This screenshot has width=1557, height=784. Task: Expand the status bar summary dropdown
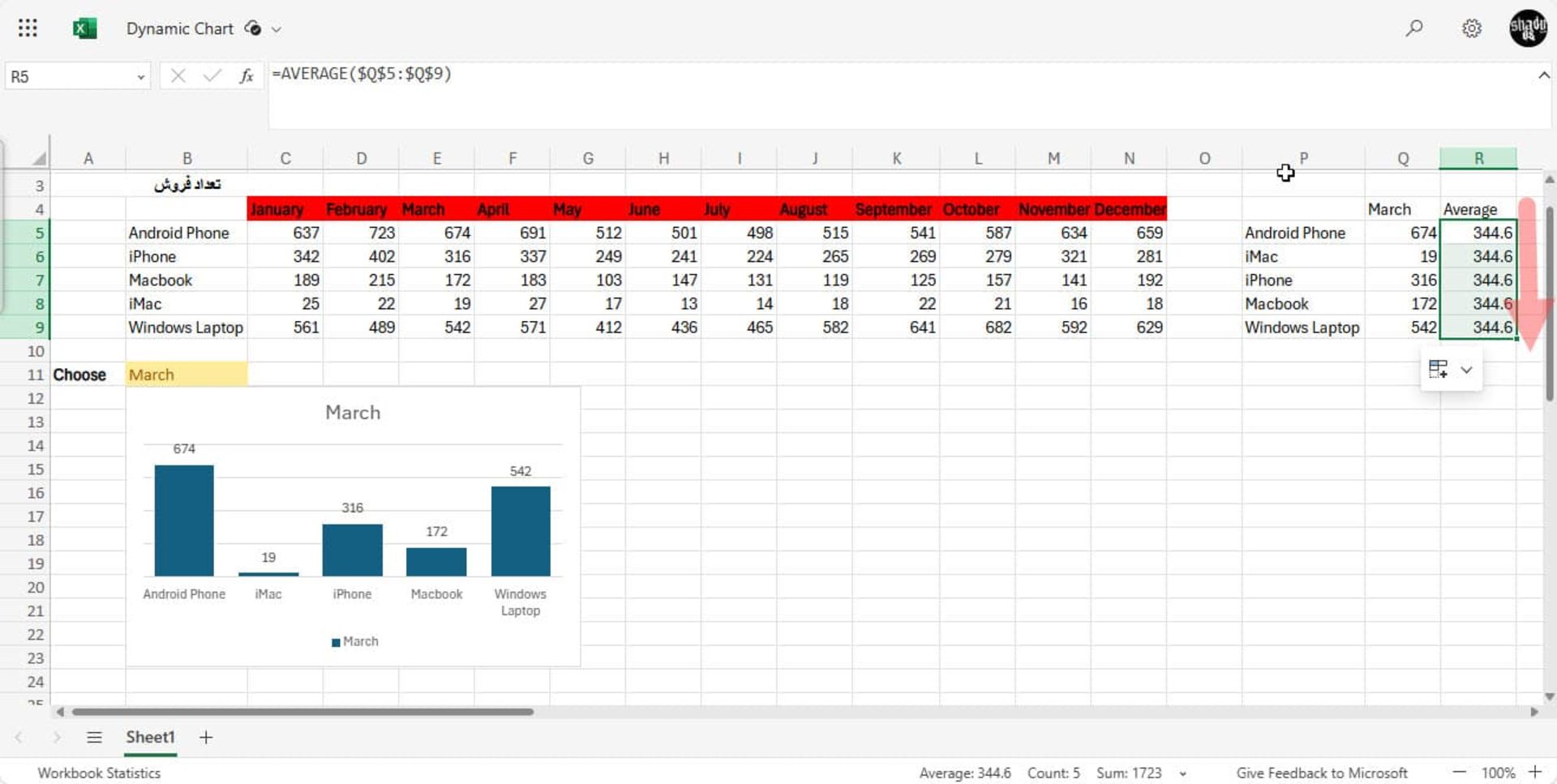[1183, 773]
